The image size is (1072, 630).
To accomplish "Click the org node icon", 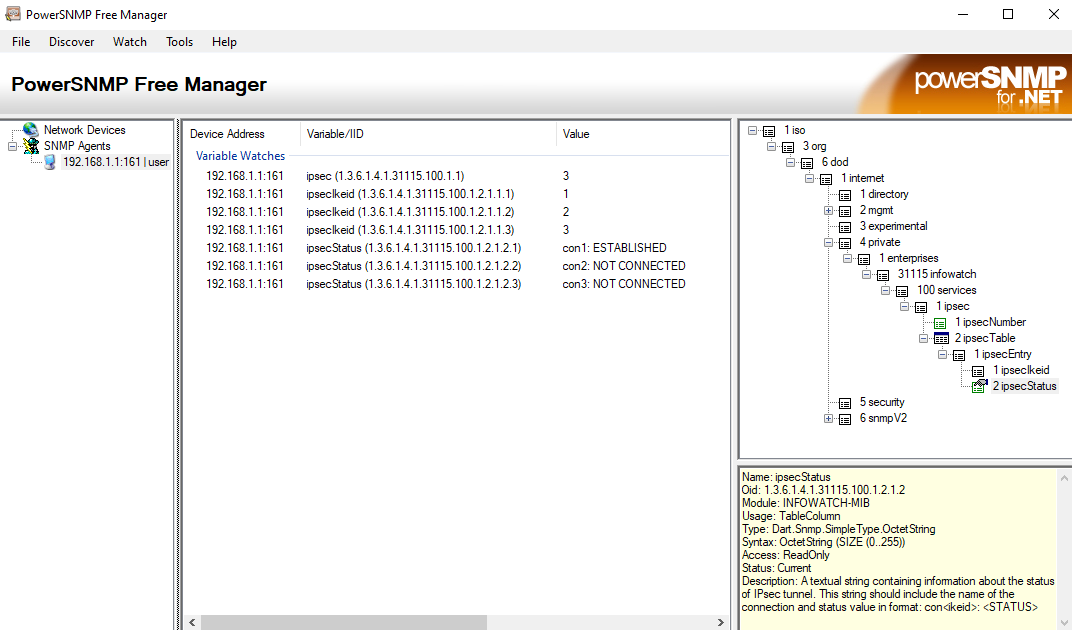I will [x=788, y=147].
